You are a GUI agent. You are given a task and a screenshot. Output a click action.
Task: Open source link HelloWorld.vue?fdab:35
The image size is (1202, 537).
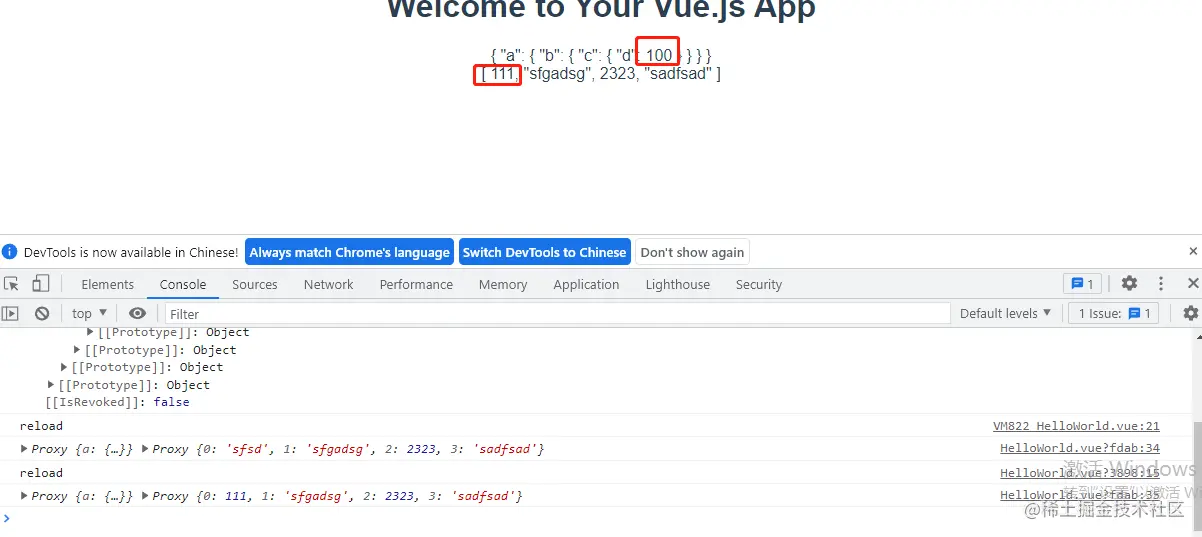pos(1080,495)
